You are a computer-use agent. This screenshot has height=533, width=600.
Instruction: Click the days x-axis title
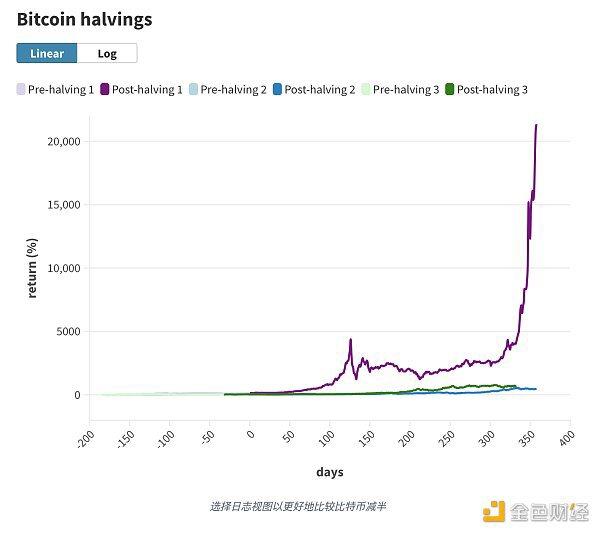click(329, 472)
